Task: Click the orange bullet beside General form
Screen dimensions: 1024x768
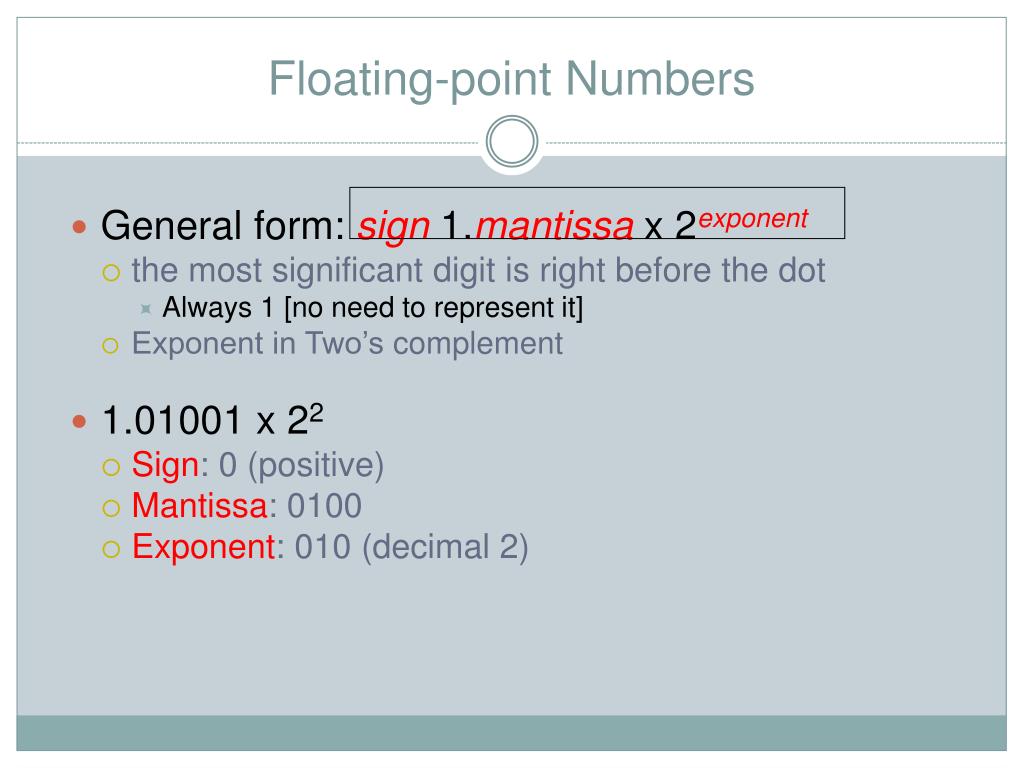Action: pos(80,227)
